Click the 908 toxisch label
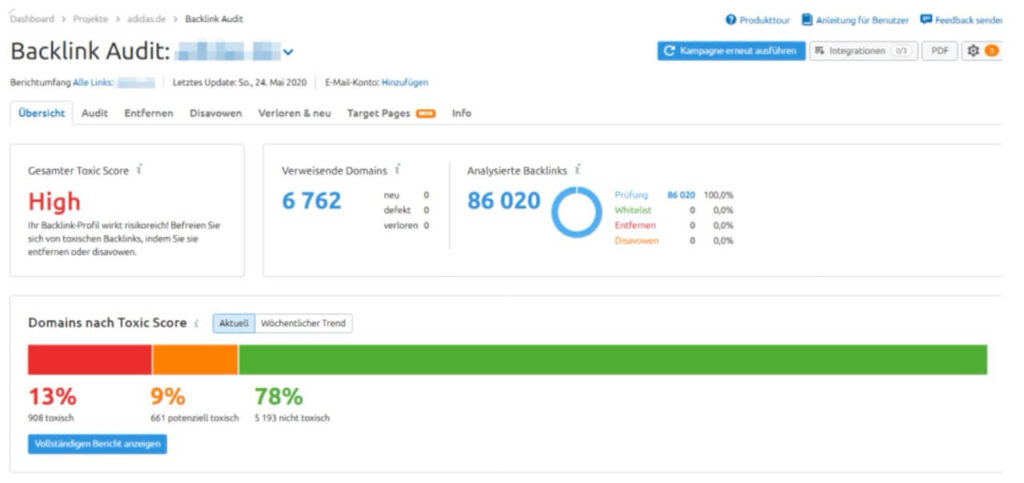The height and width of the screenshot is (483, 1024). click(51, 418)
